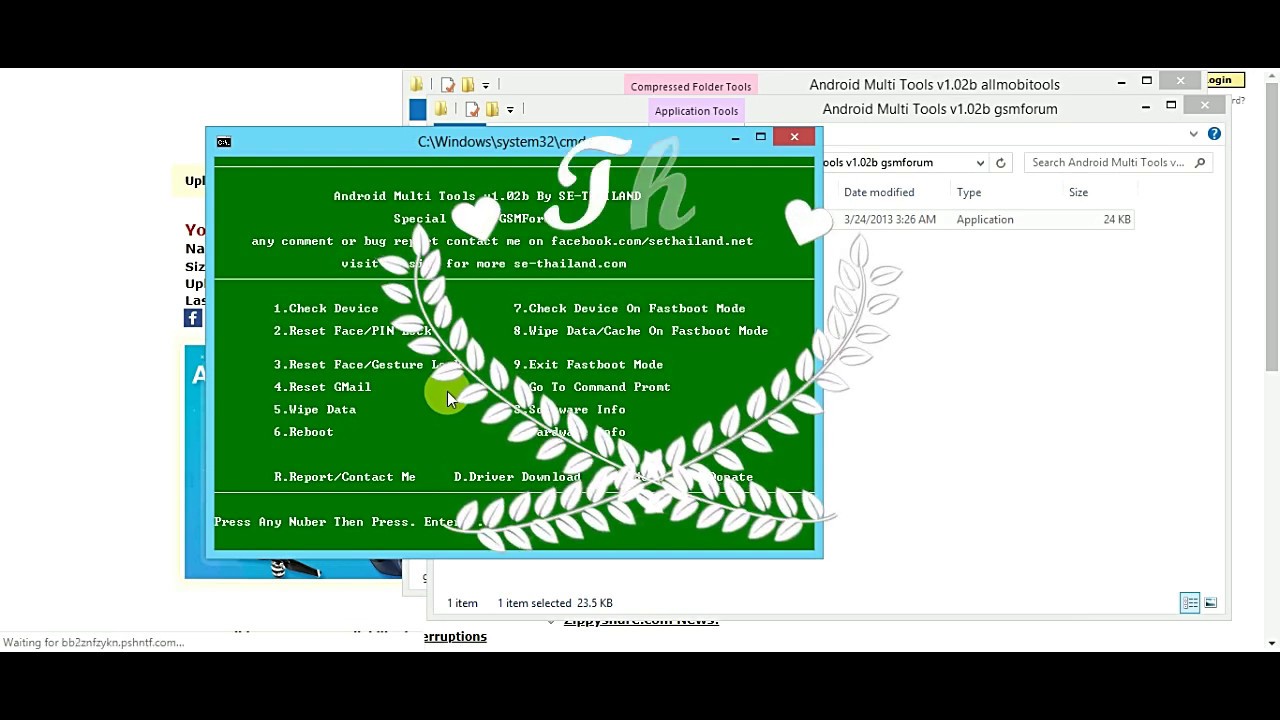This screenshot has height=720, width=1280.
Task: Click the '24 KB' size cell
Action: pos(1117,220)
